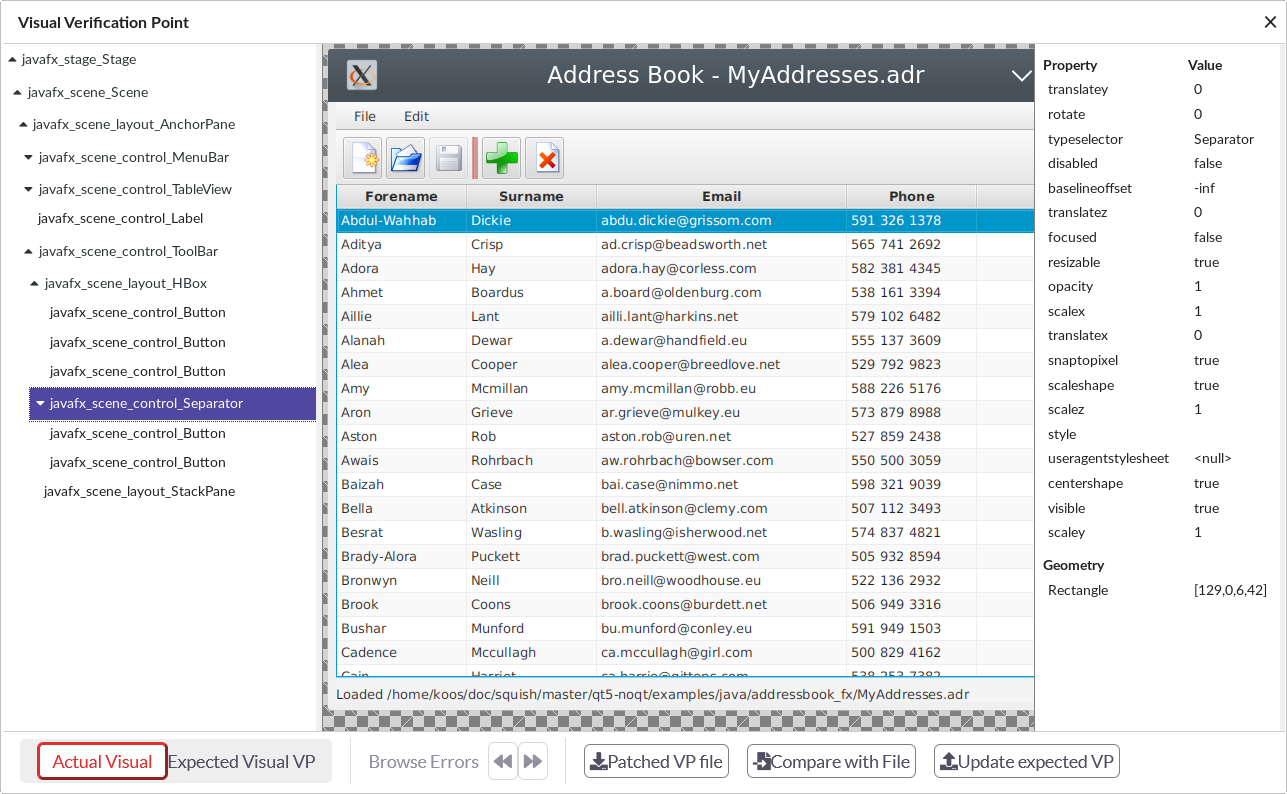This screenshot has height=794, width=1287.
Task: Click the Patched VP file button
Action: 656,762
